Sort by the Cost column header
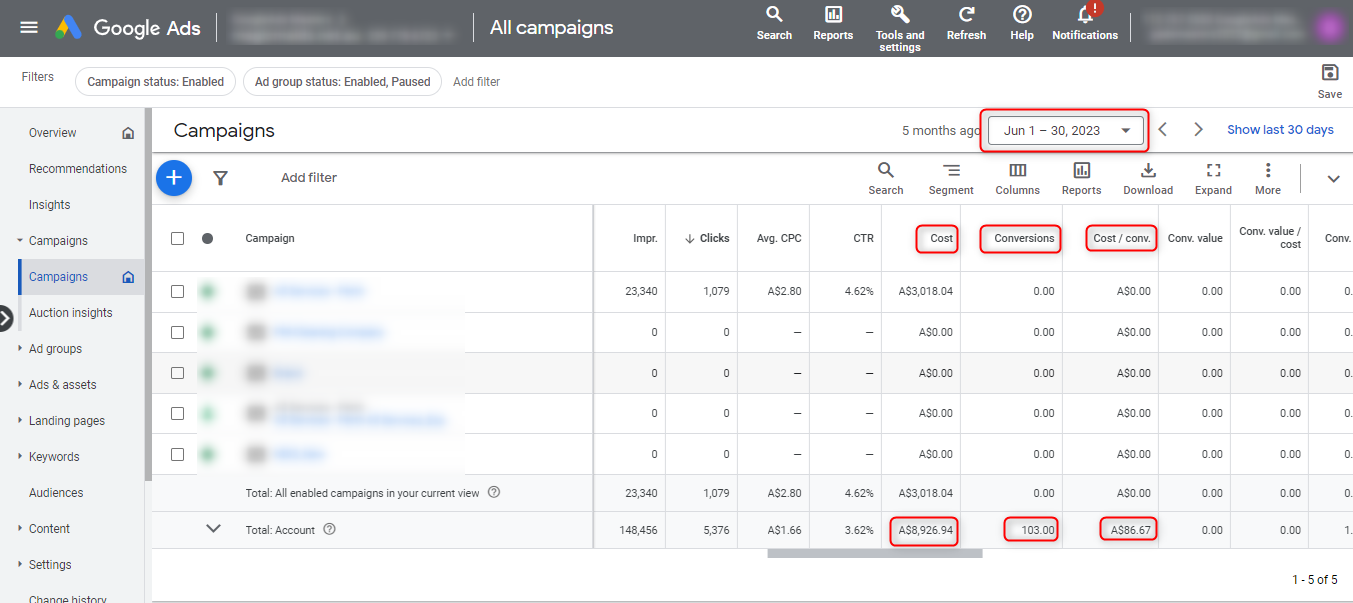 click(x=941, y=238)
